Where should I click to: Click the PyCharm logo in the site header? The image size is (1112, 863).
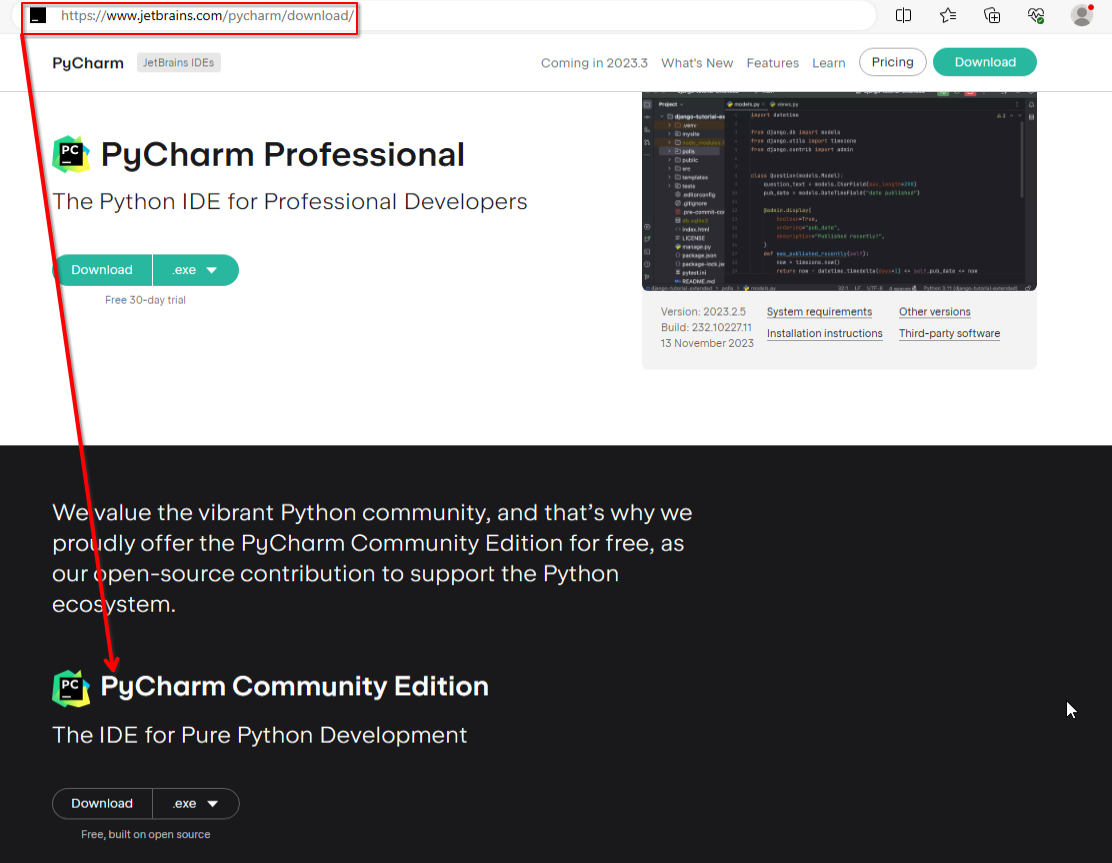(x=87, y=62)
